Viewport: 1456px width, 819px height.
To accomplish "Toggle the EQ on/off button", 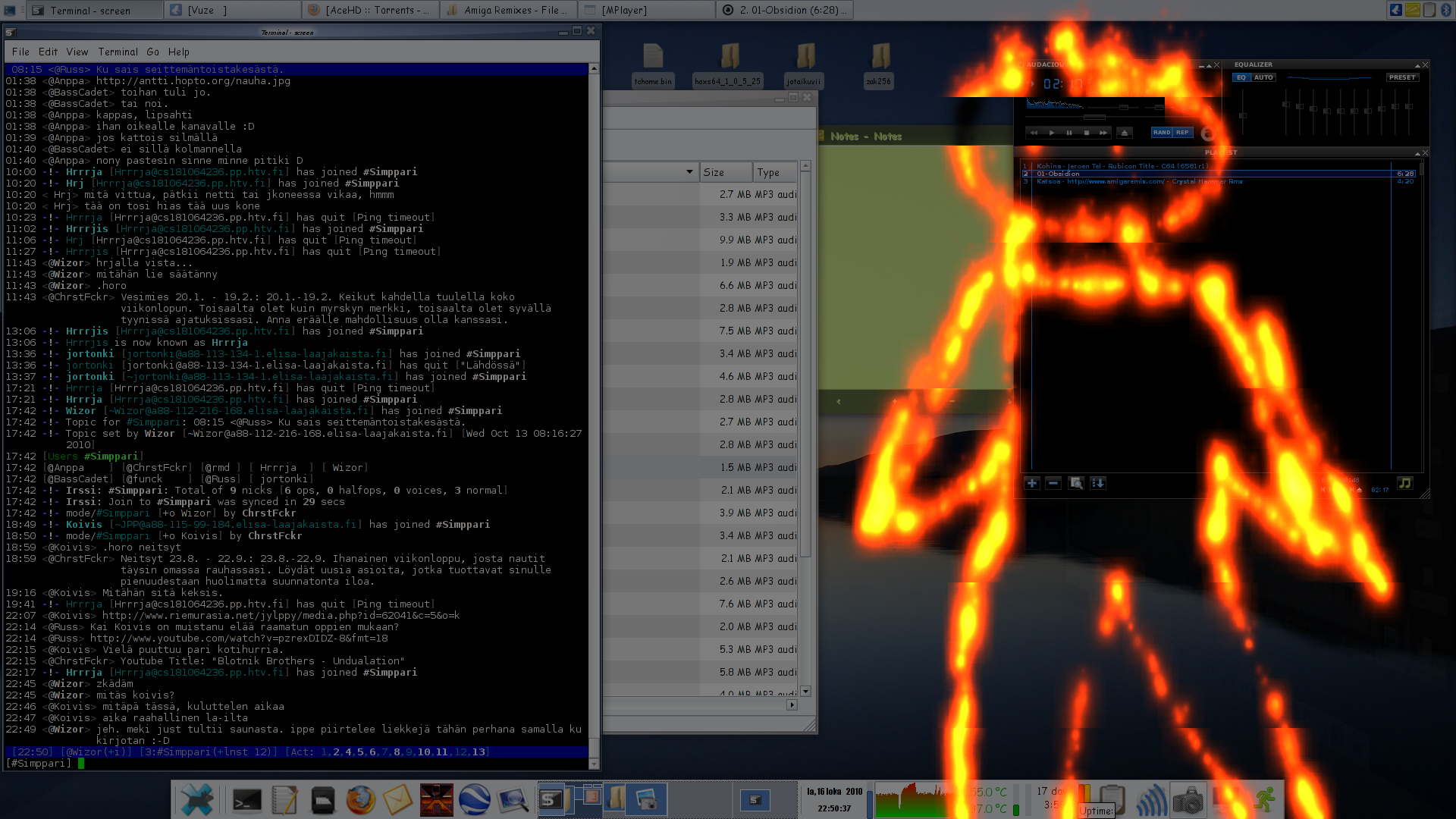I will (1241, 77).
